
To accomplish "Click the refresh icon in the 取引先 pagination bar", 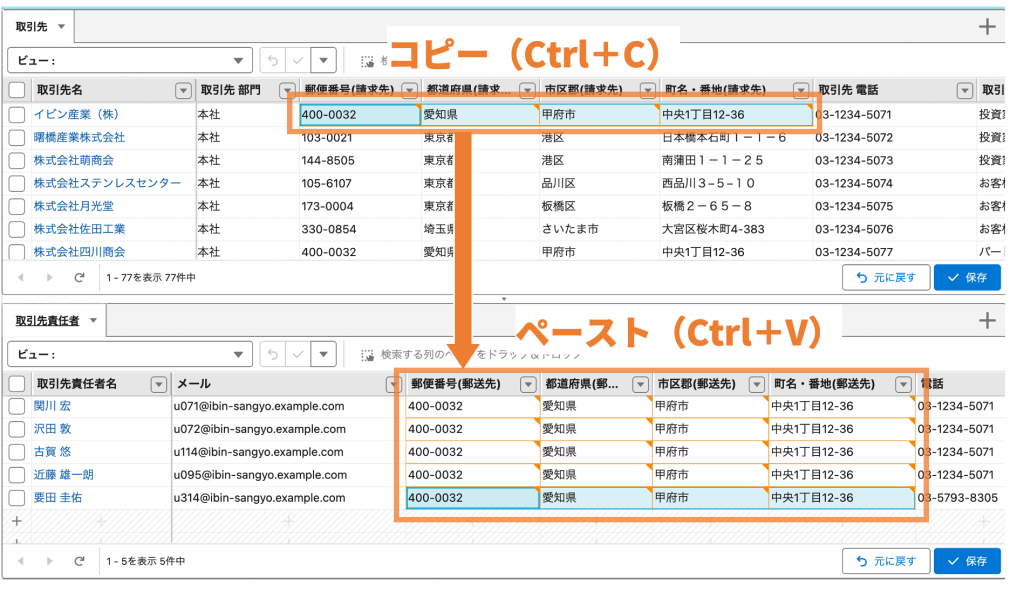I will pyautogui.click(x=80, y=277).
